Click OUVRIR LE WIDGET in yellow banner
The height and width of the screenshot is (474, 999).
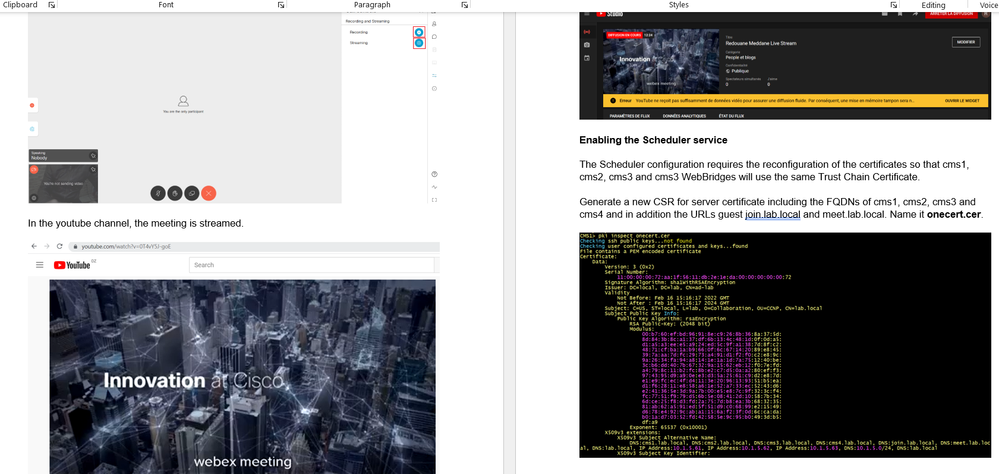pyautogui.click(x=961, y=101)
